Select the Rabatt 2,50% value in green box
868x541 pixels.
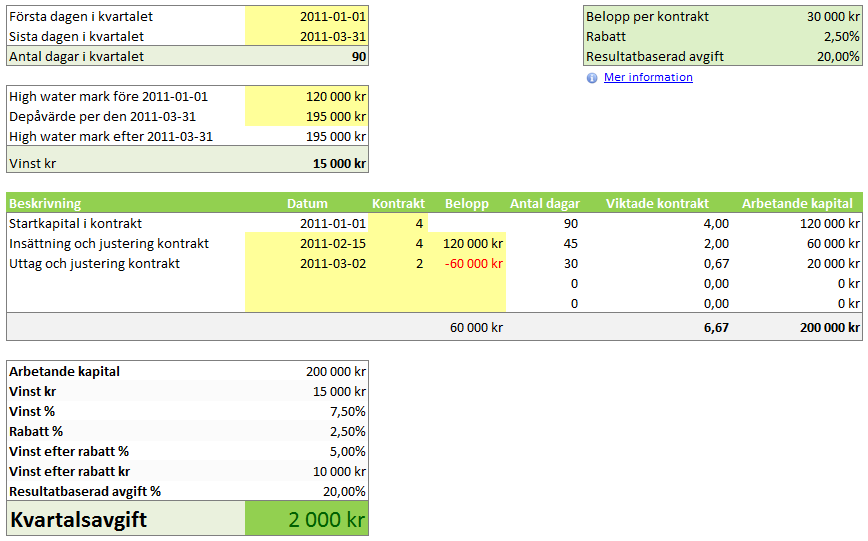[x=841, y=37]
